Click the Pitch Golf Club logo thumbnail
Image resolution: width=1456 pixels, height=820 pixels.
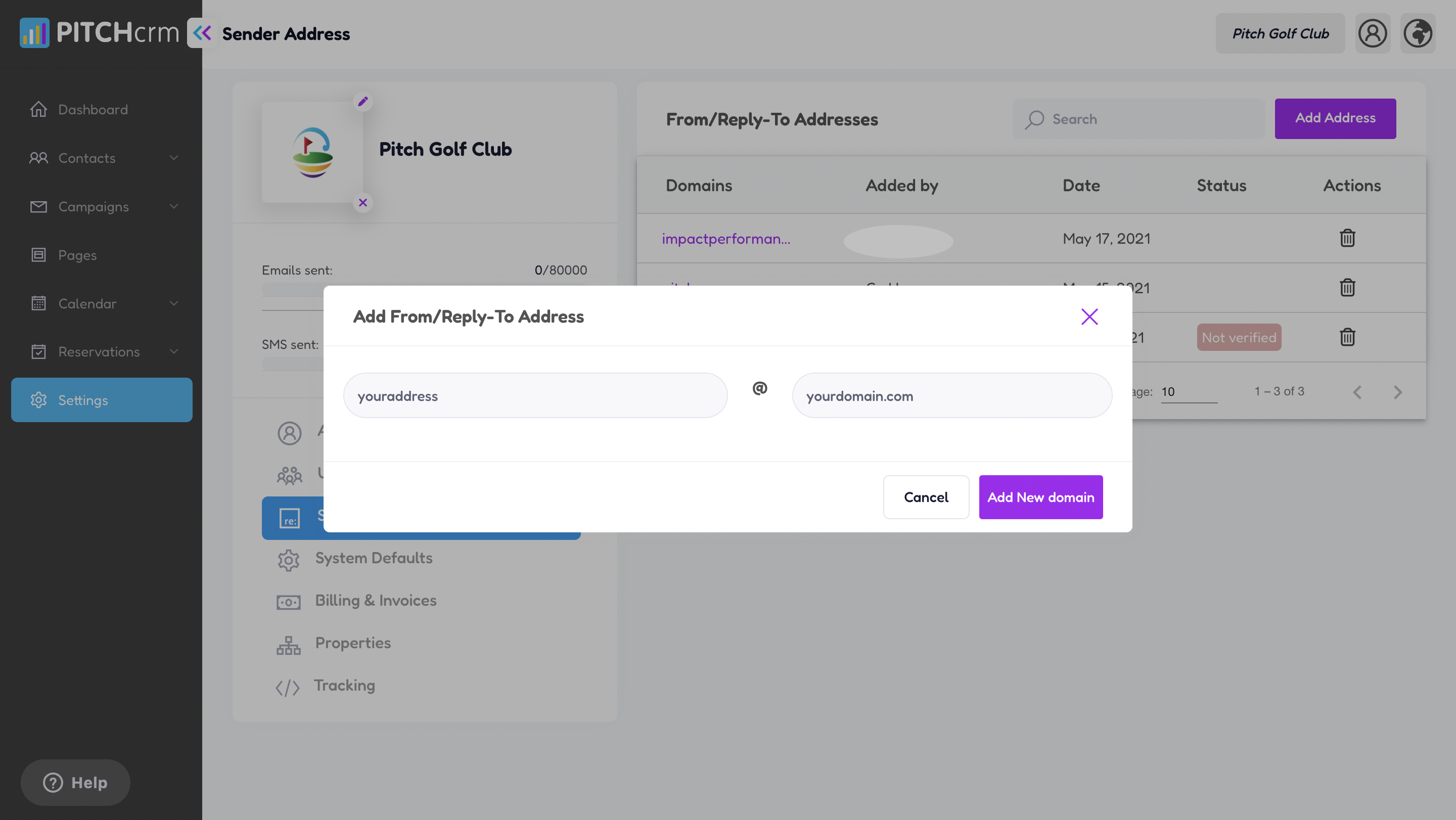point(312,152)
